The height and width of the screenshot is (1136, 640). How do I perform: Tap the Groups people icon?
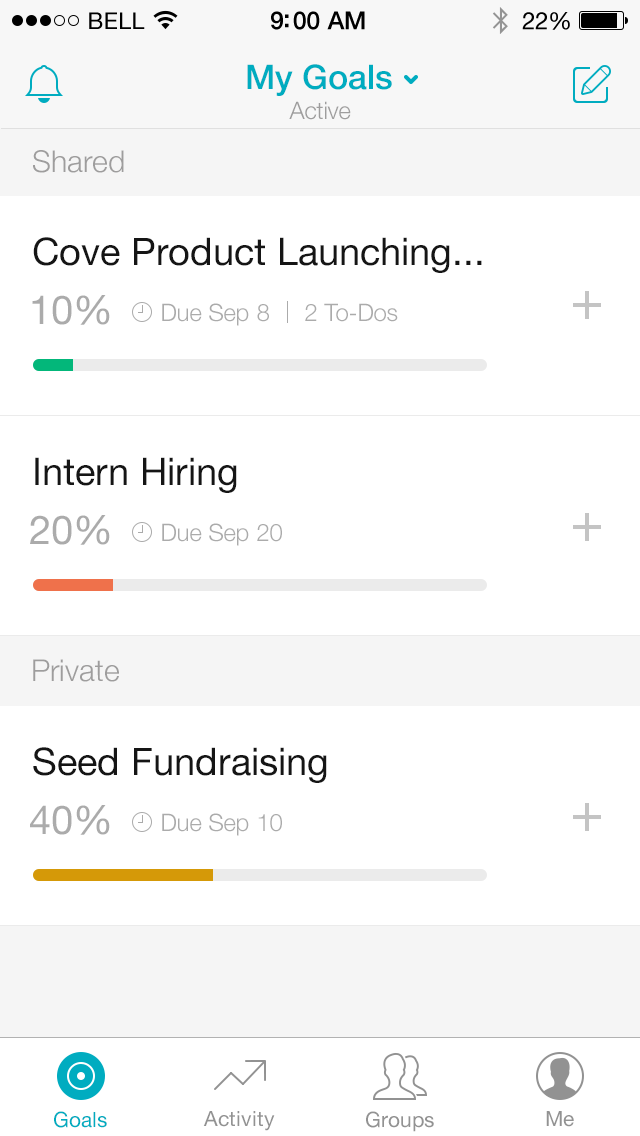click(399, 1076)
